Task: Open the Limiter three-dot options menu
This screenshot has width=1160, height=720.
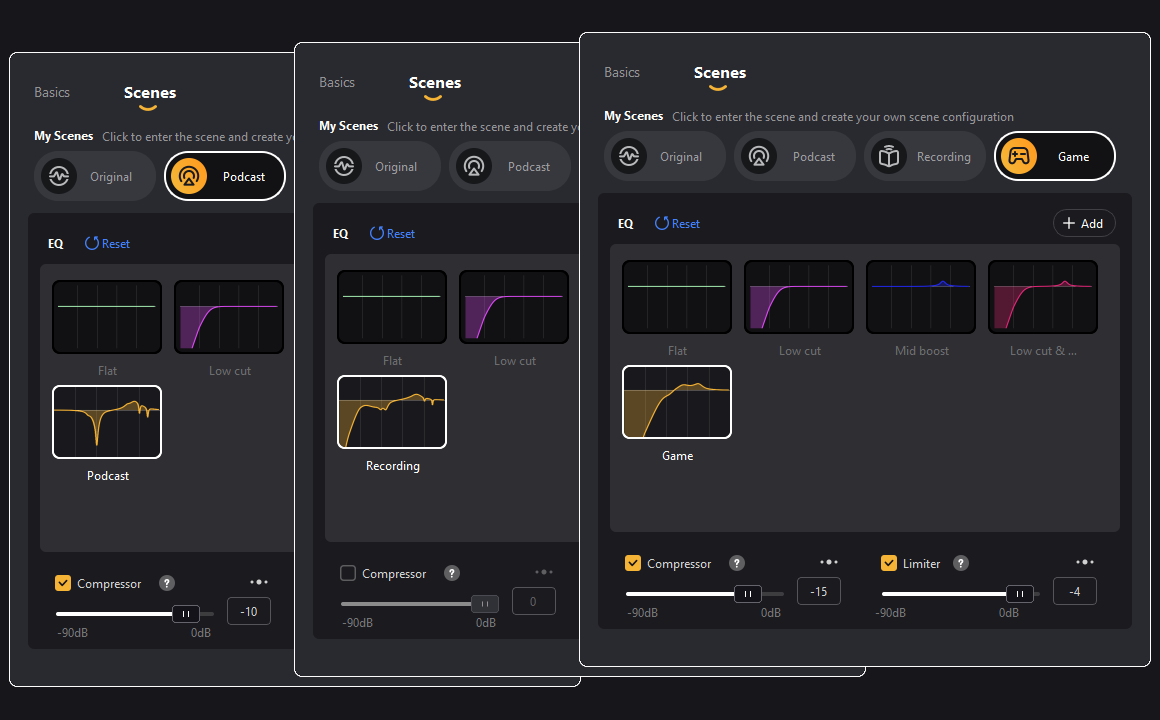Action: pos(1085,562)
